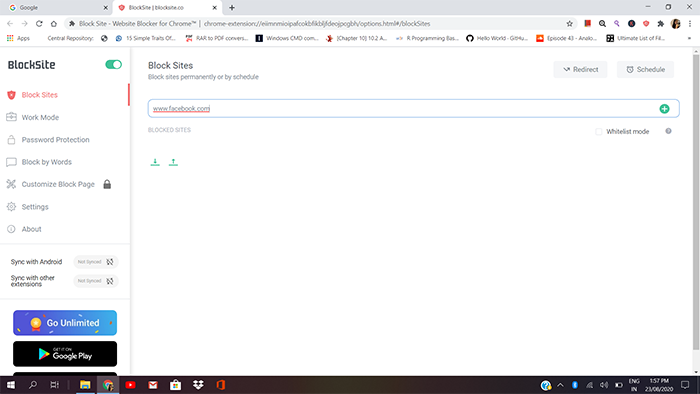The width and height of the screenshot is (700, 394).
Task: Open the YouTube taskbar icon
Action: 130,385
